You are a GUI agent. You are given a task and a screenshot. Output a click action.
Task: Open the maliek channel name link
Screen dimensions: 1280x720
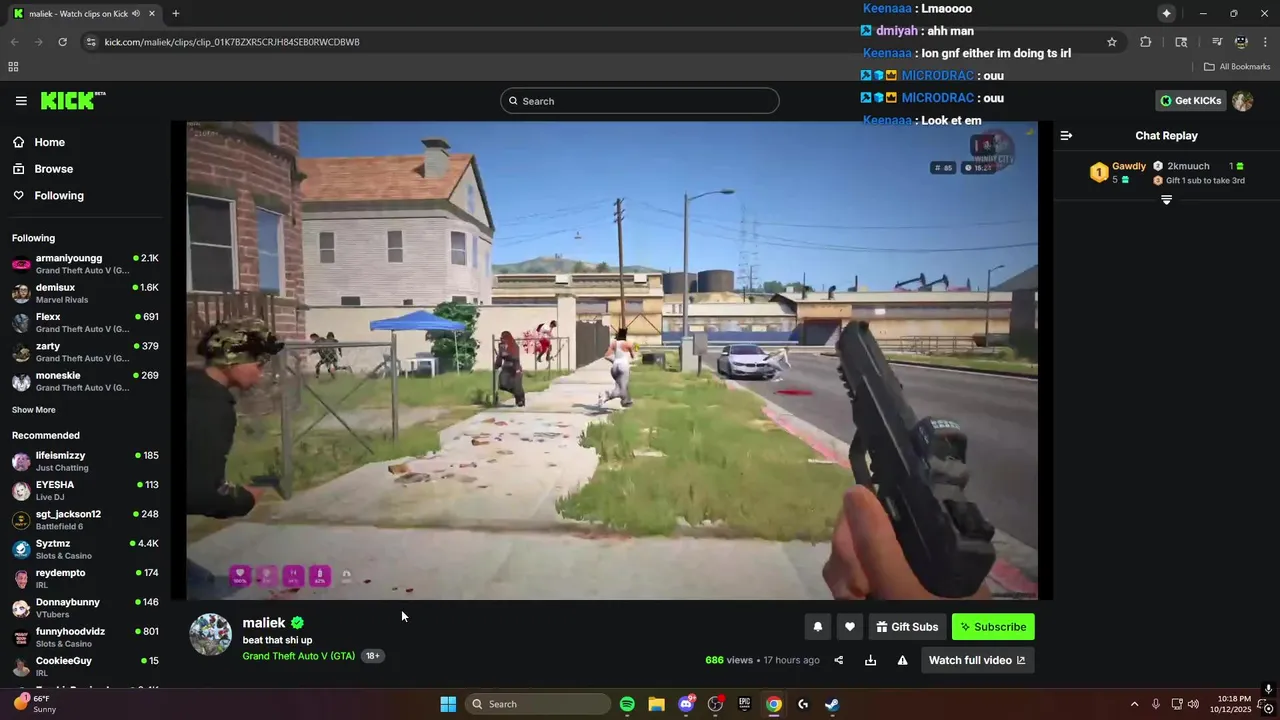point(264,622)
